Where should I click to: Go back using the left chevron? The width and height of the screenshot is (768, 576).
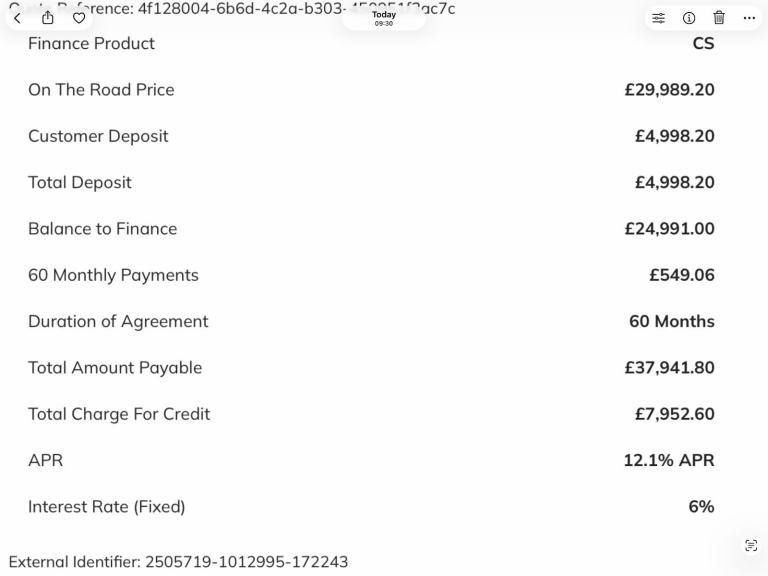pyautogui.click(x=18, y=18)
